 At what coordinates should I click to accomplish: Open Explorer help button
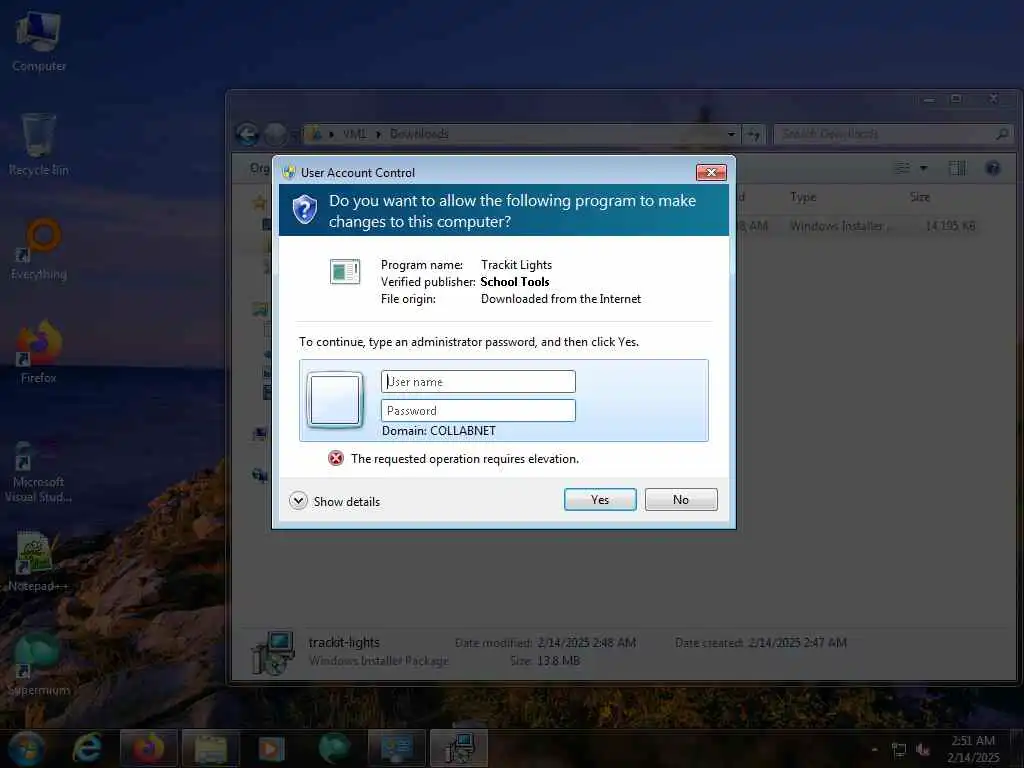point(993,168)
